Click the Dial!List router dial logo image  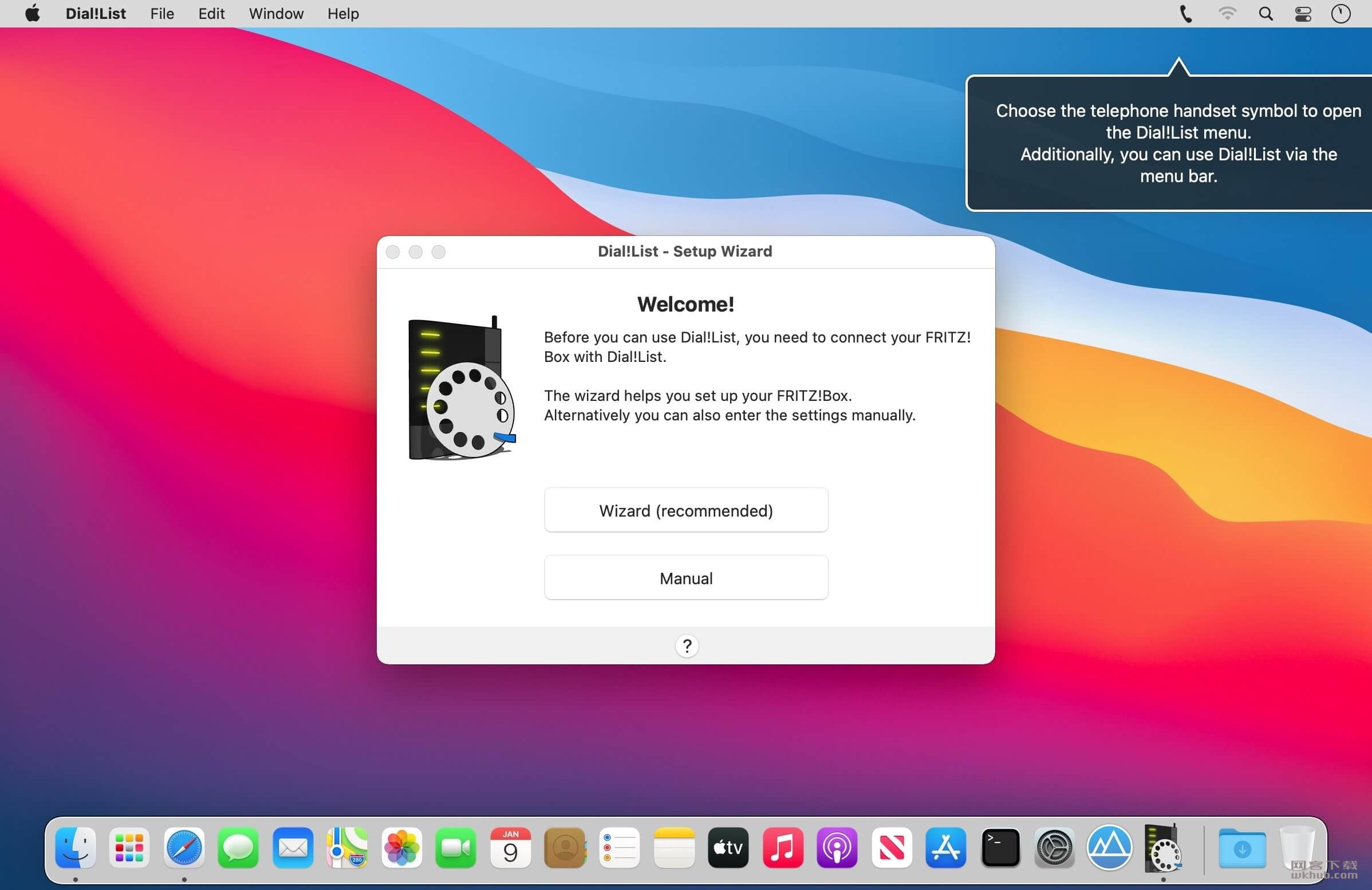click(462, 388)
